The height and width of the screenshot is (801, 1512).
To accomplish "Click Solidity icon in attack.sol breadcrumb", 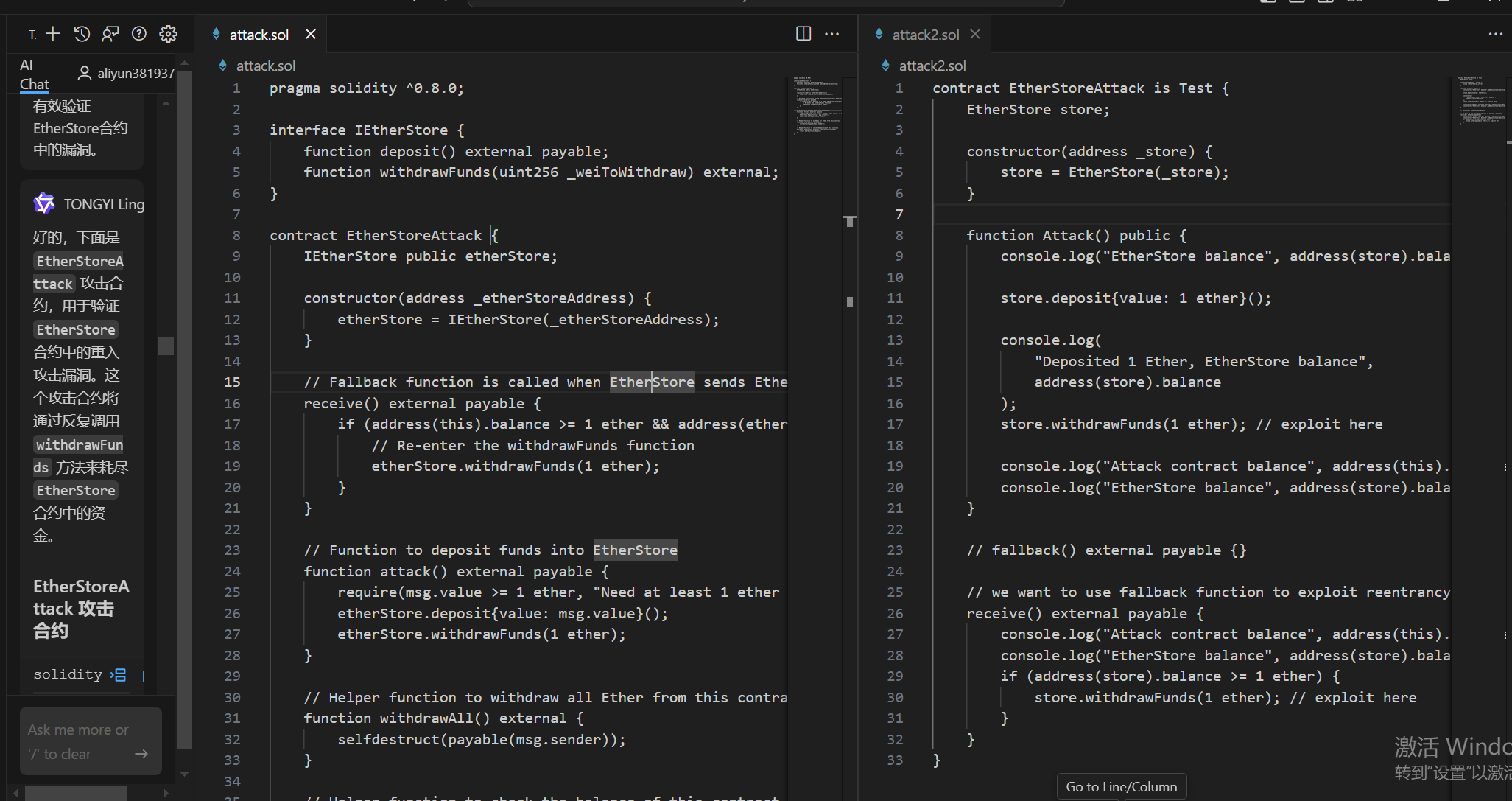I will [222, 66].
